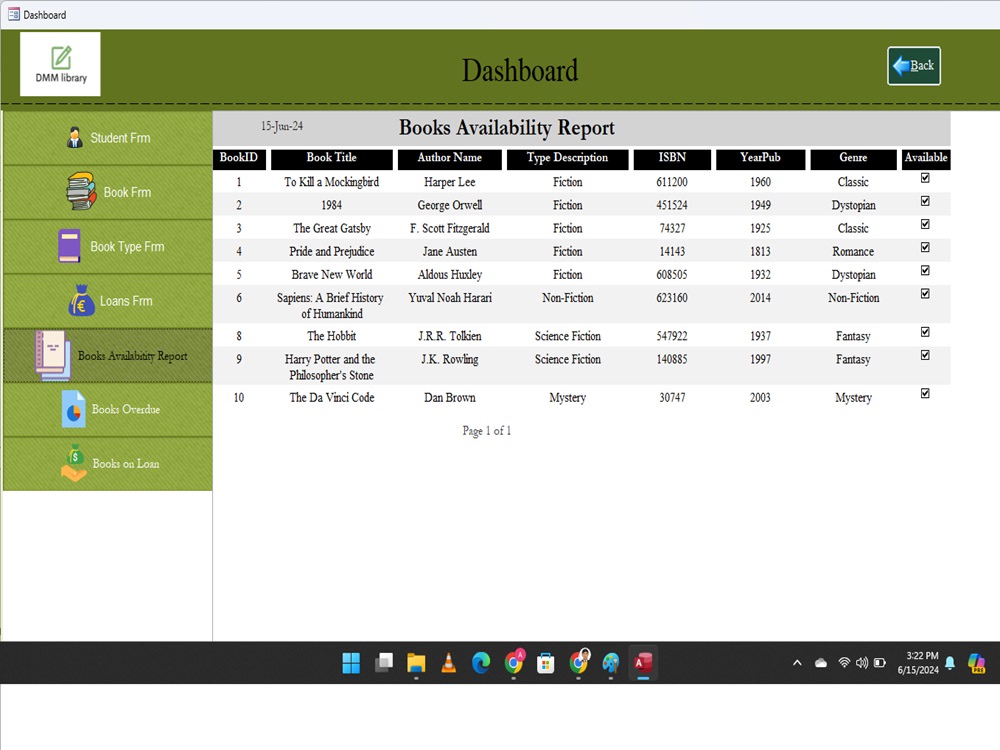Click the stacked books icon
The image size is (1000, 750).
tap(81, 191)
